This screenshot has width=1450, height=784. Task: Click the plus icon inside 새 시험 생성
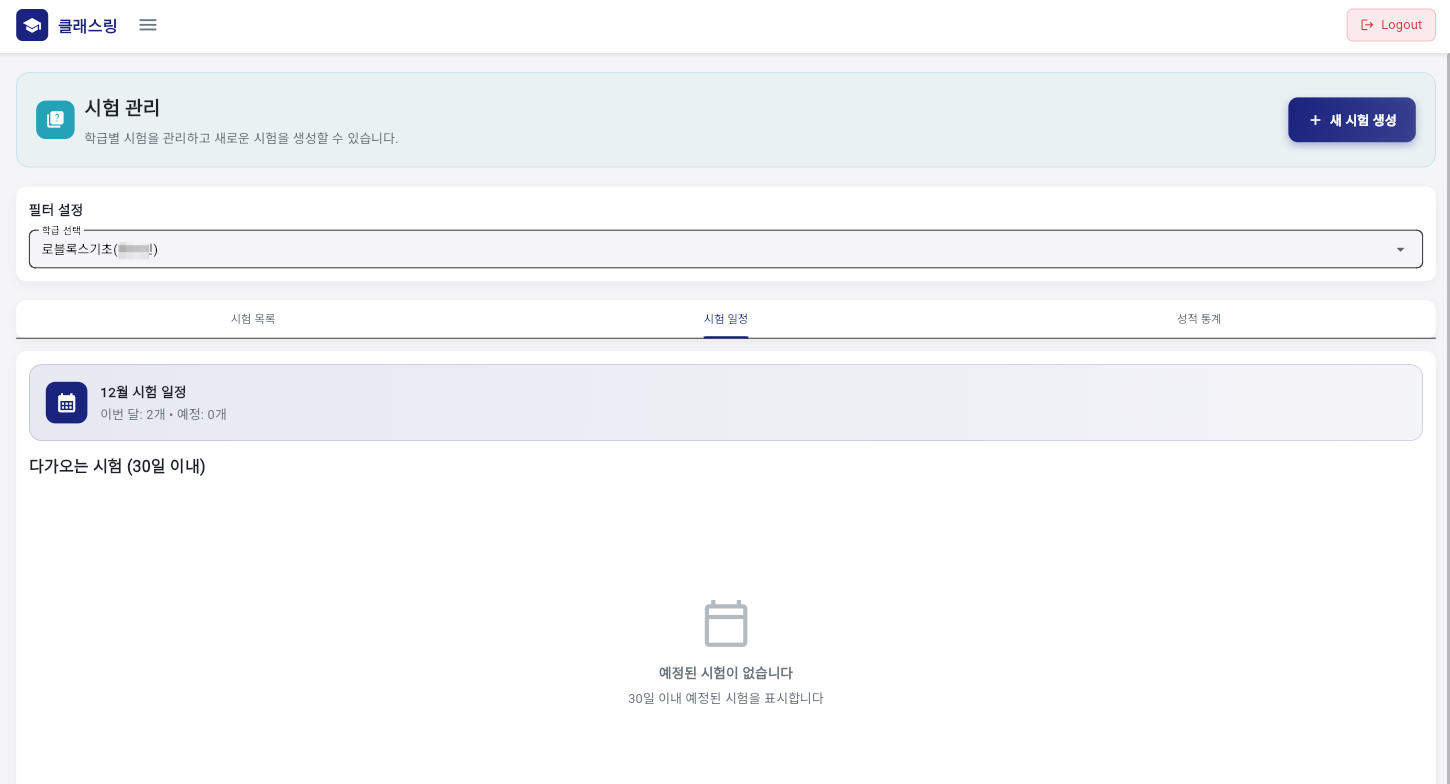pyautogui.click(x=1315, y=120)
